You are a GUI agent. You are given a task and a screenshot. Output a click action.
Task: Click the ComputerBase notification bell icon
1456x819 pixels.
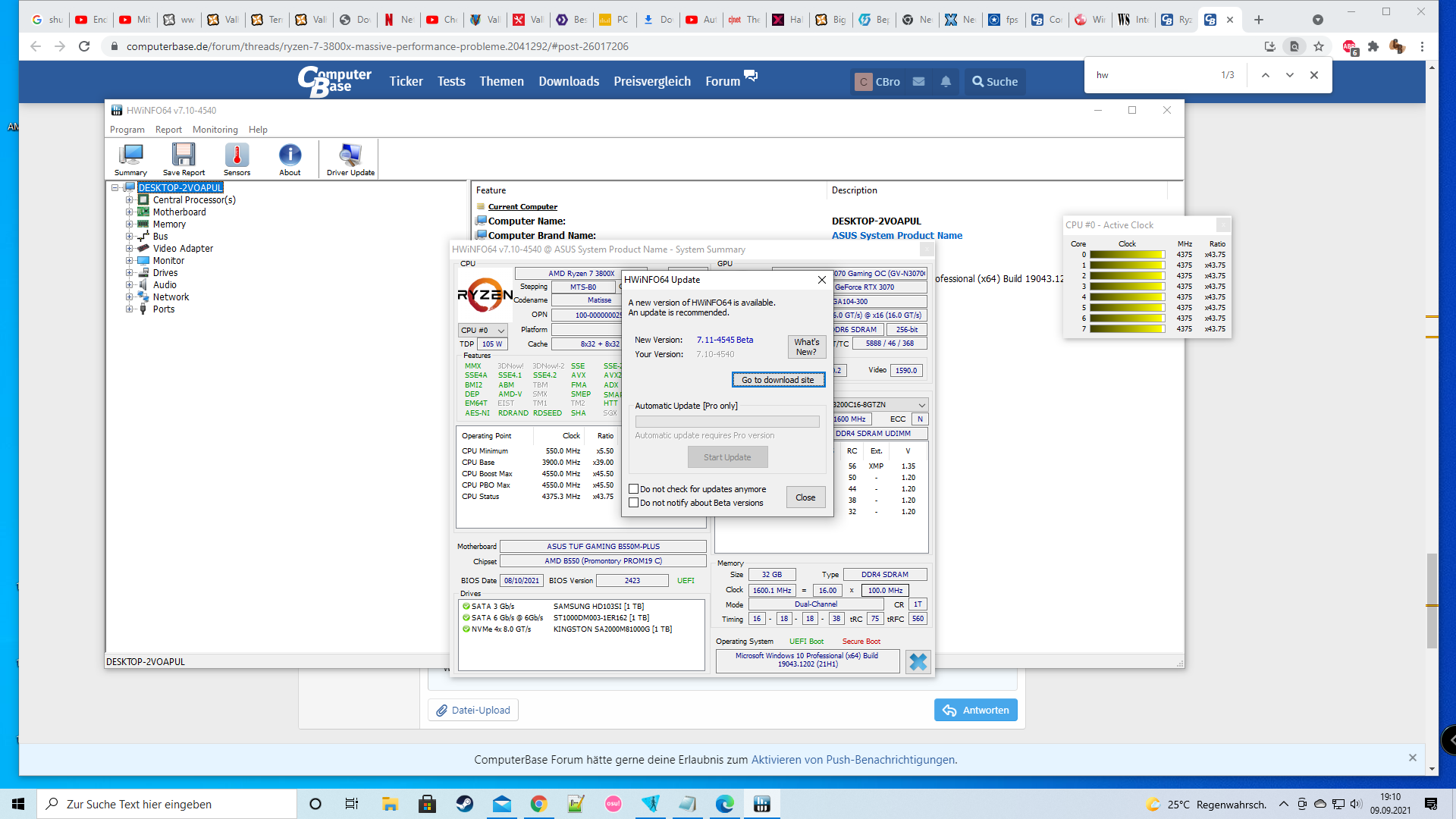946,82
